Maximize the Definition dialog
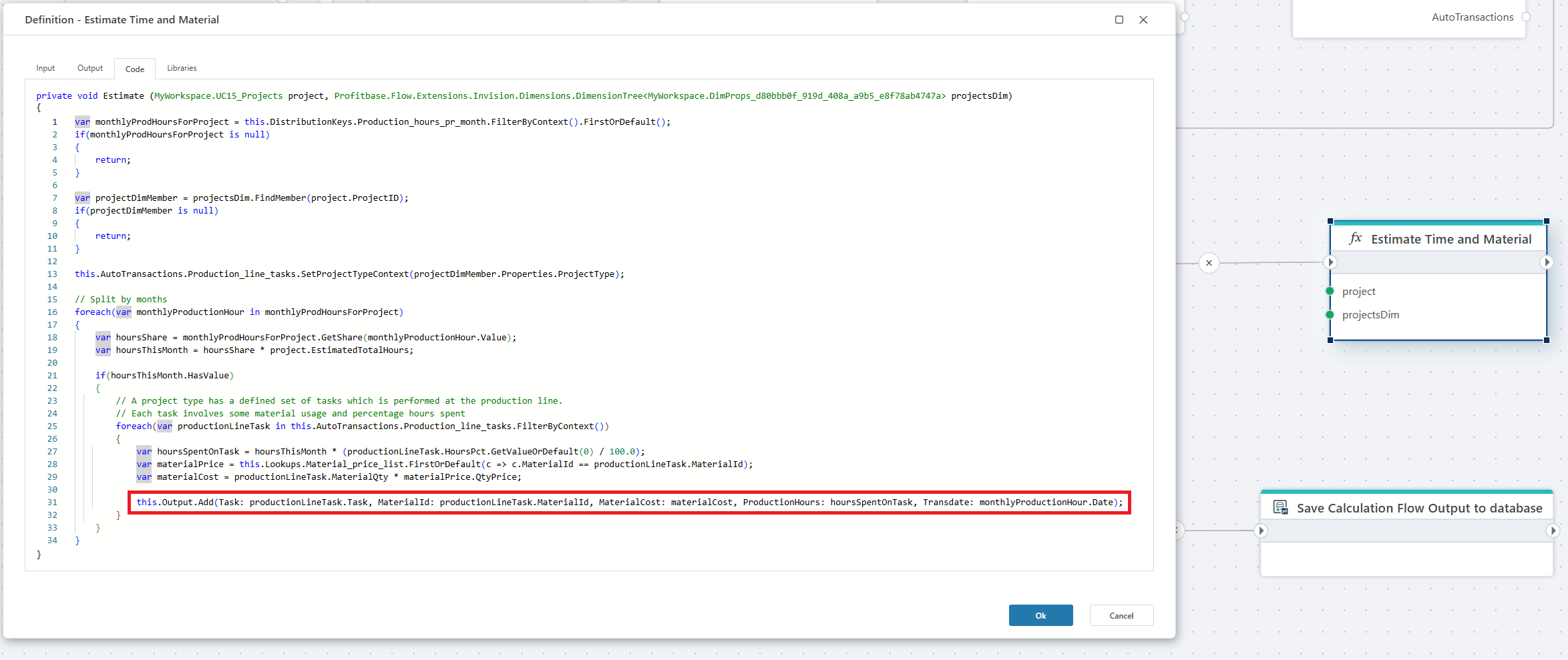This screenshot has width=1568, height=660. pyautogui.click(x=1119, y=20)
